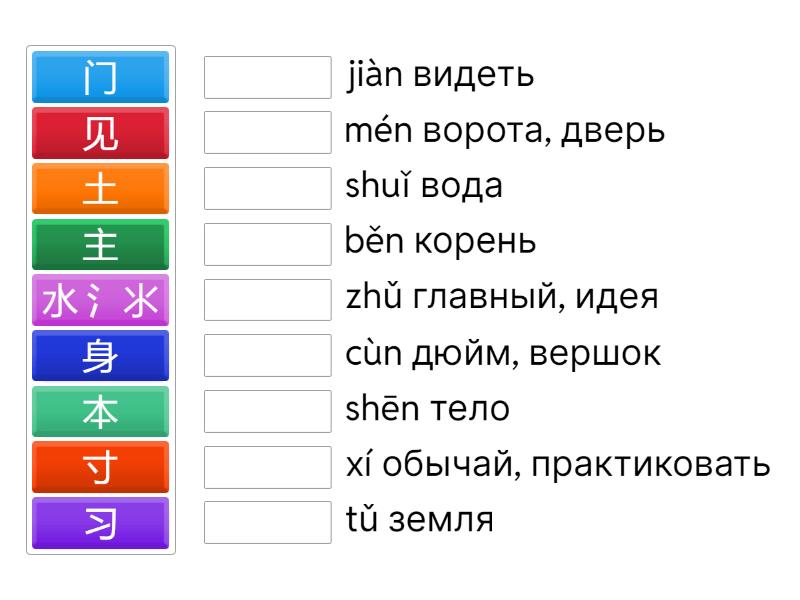This screenshot has height=600, width=800.
Task: Select the answer slot beside cùn дюйм
Action: coord(267,356)
